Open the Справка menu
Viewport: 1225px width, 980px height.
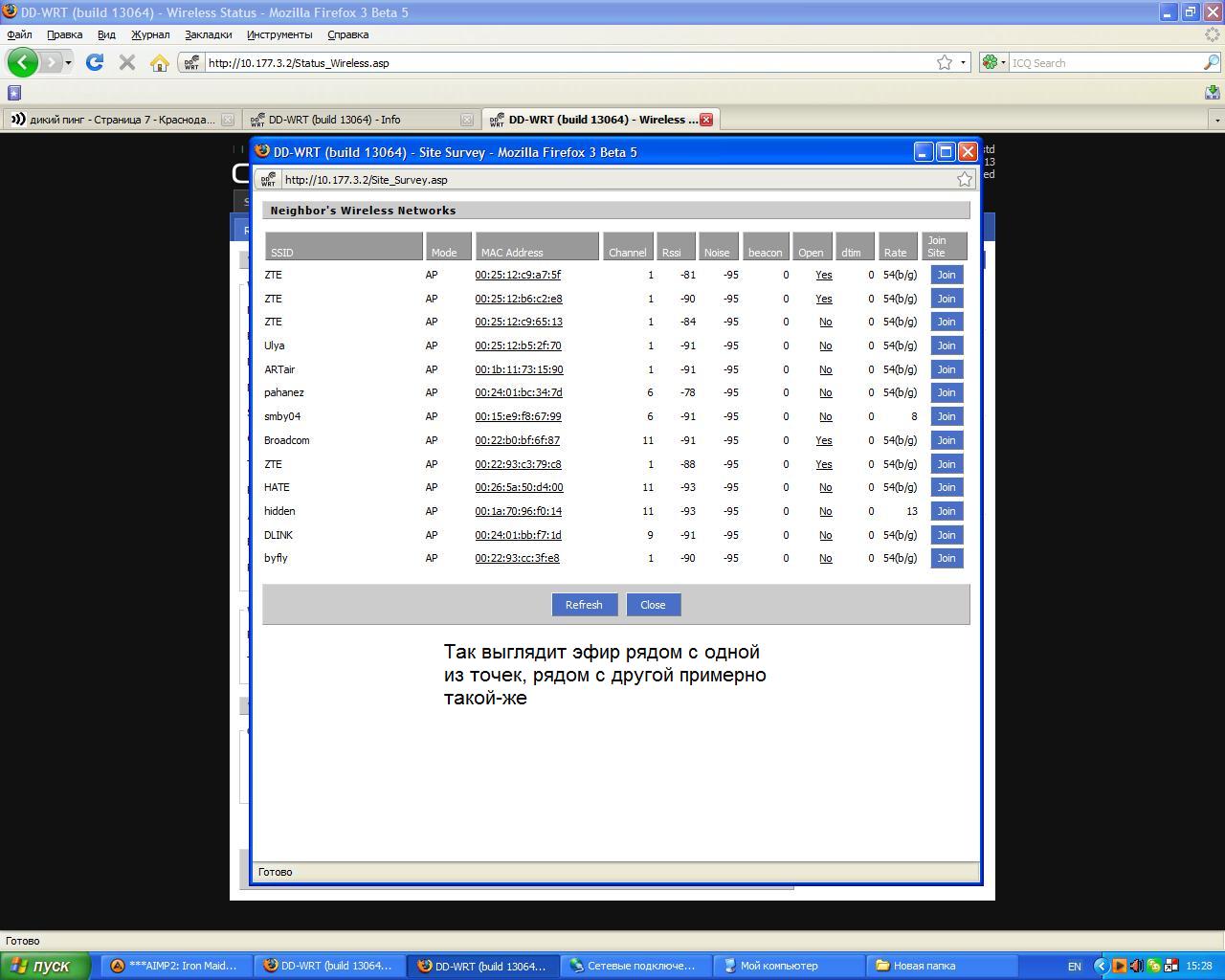coord(347,34)
